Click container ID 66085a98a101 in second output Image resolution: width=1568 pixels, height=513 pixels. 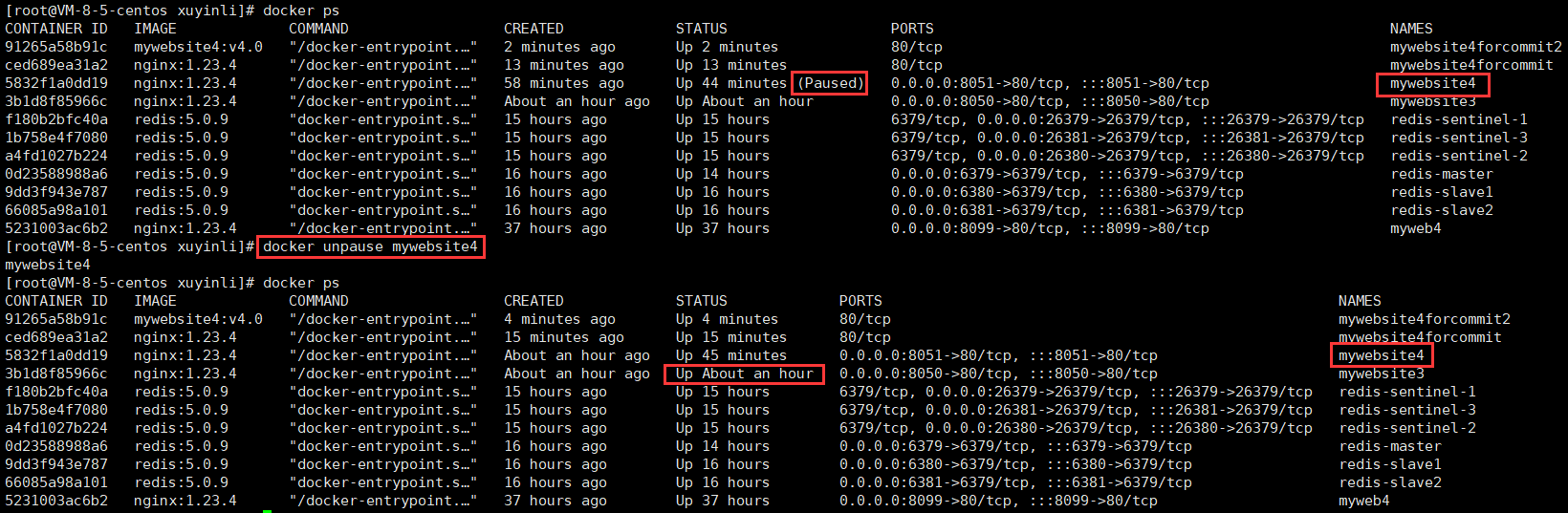(x=56, y=482)
